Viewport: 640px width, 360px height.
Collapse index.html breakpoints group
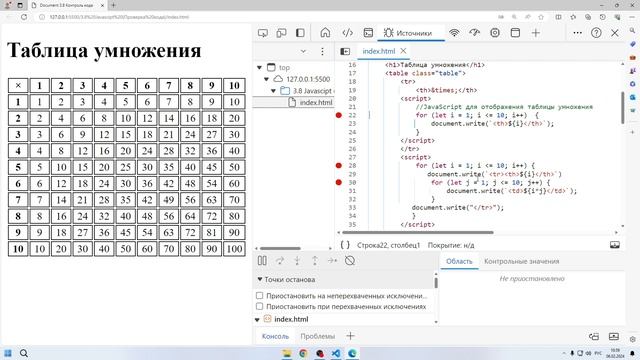point(257,320)
